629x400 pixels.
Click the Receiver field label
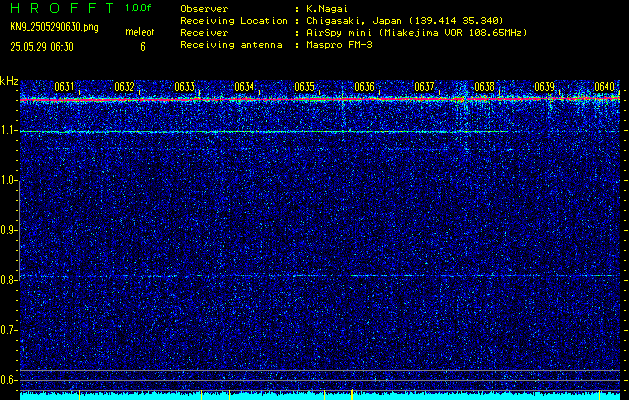tap(204, 33)
